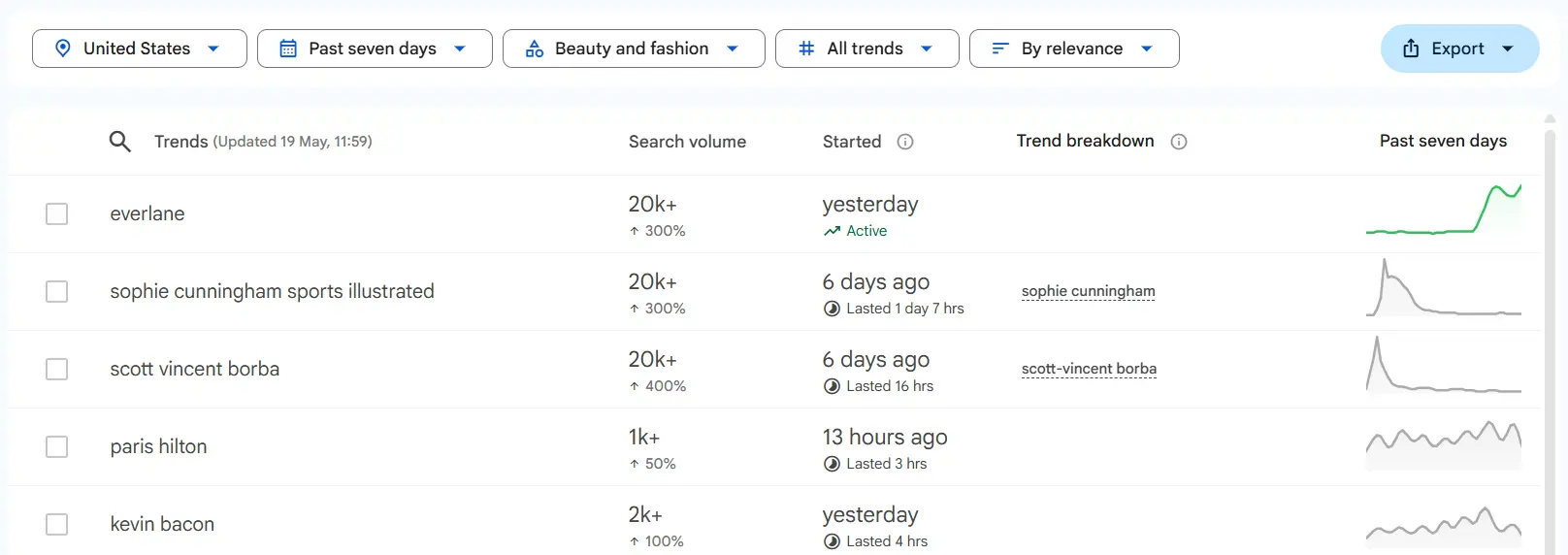Click the search magnifier icon beside Trends

(x=119, y=142)
